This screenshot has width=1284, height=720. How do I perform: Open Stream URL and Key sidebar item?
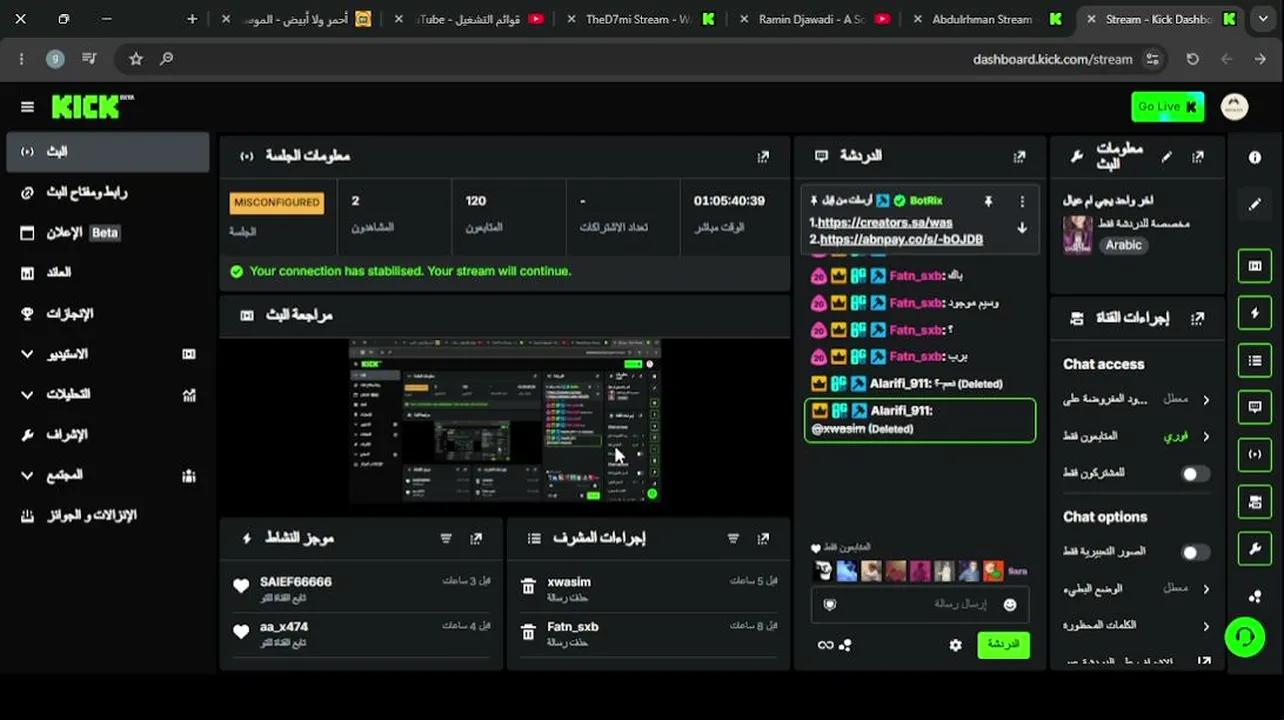click(107, 192)
